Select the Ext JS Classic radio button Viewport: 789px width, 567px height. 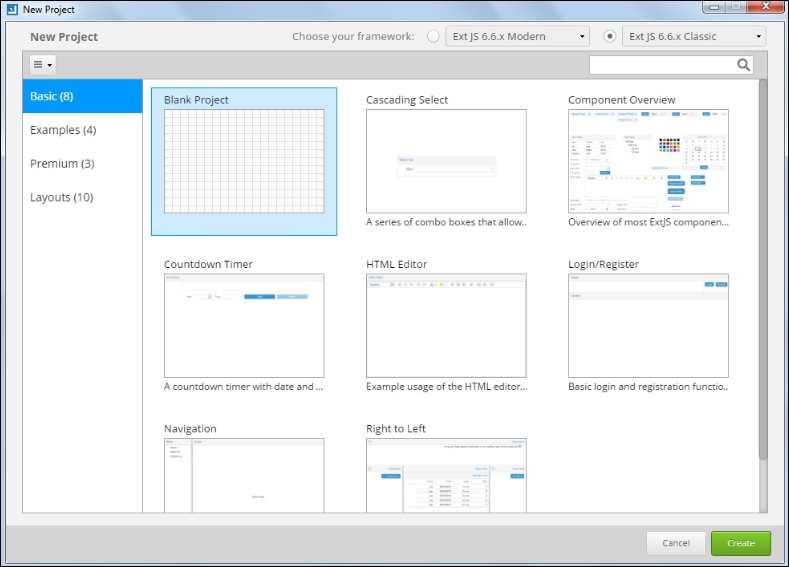[x=609, y=36]
